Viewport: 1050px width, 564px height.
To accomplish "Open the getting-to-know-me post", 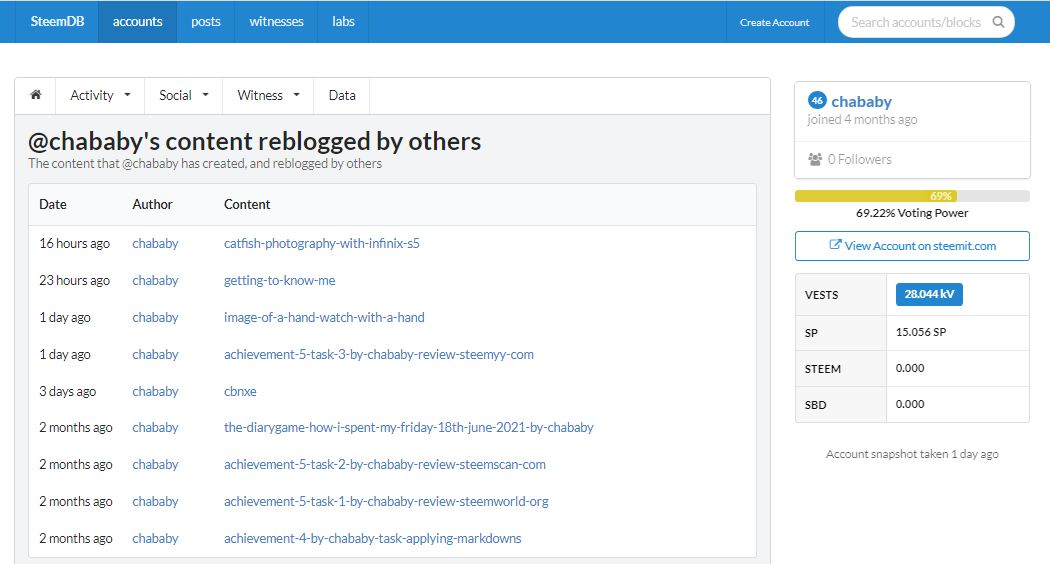I will point(279,280).
